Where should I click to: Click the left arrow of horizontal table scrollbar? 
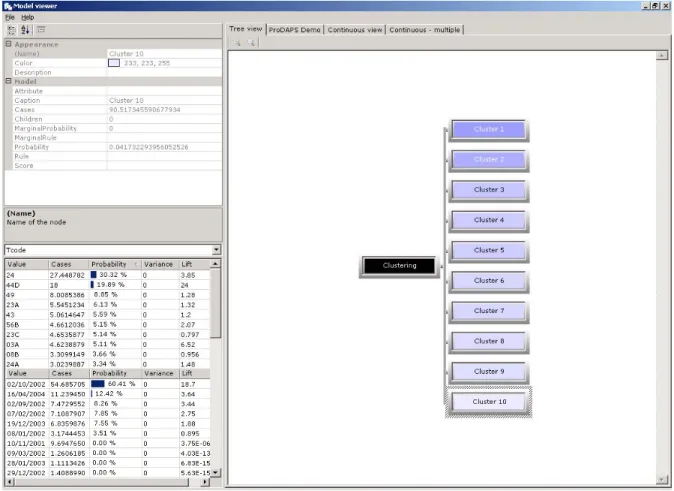(x=9, y=482)
